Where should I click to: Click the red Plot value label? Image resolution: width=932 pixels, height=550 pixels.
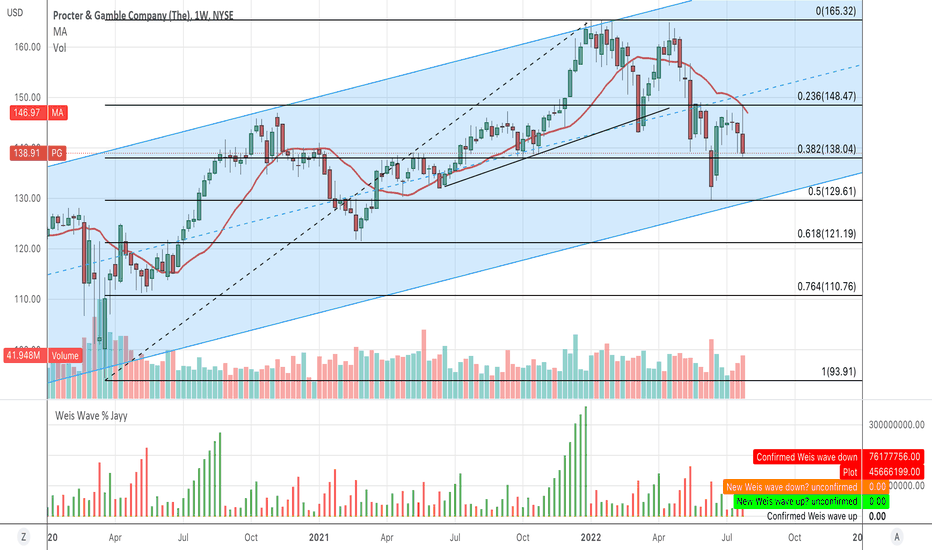tap(850, 472)
